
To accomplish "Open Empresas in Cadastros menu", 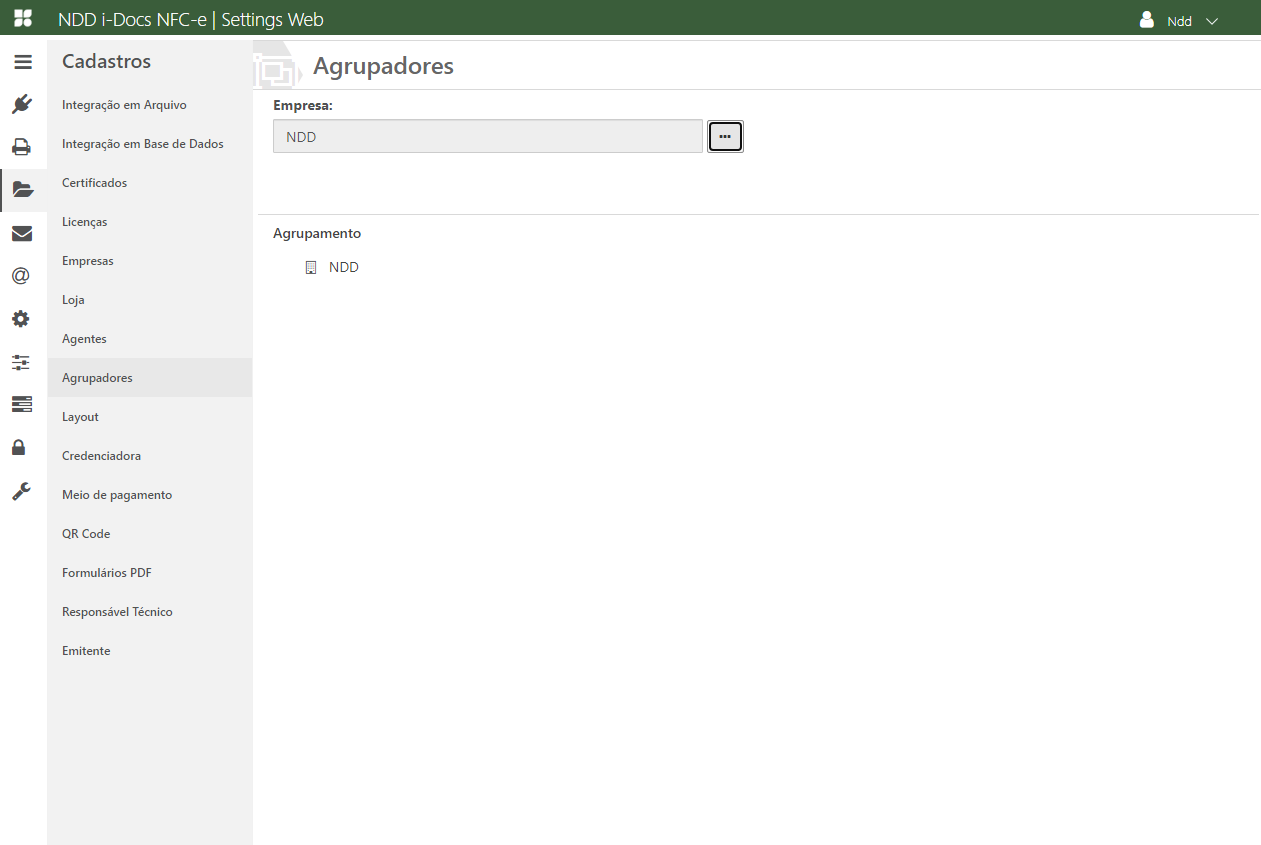I will (150, 261).
